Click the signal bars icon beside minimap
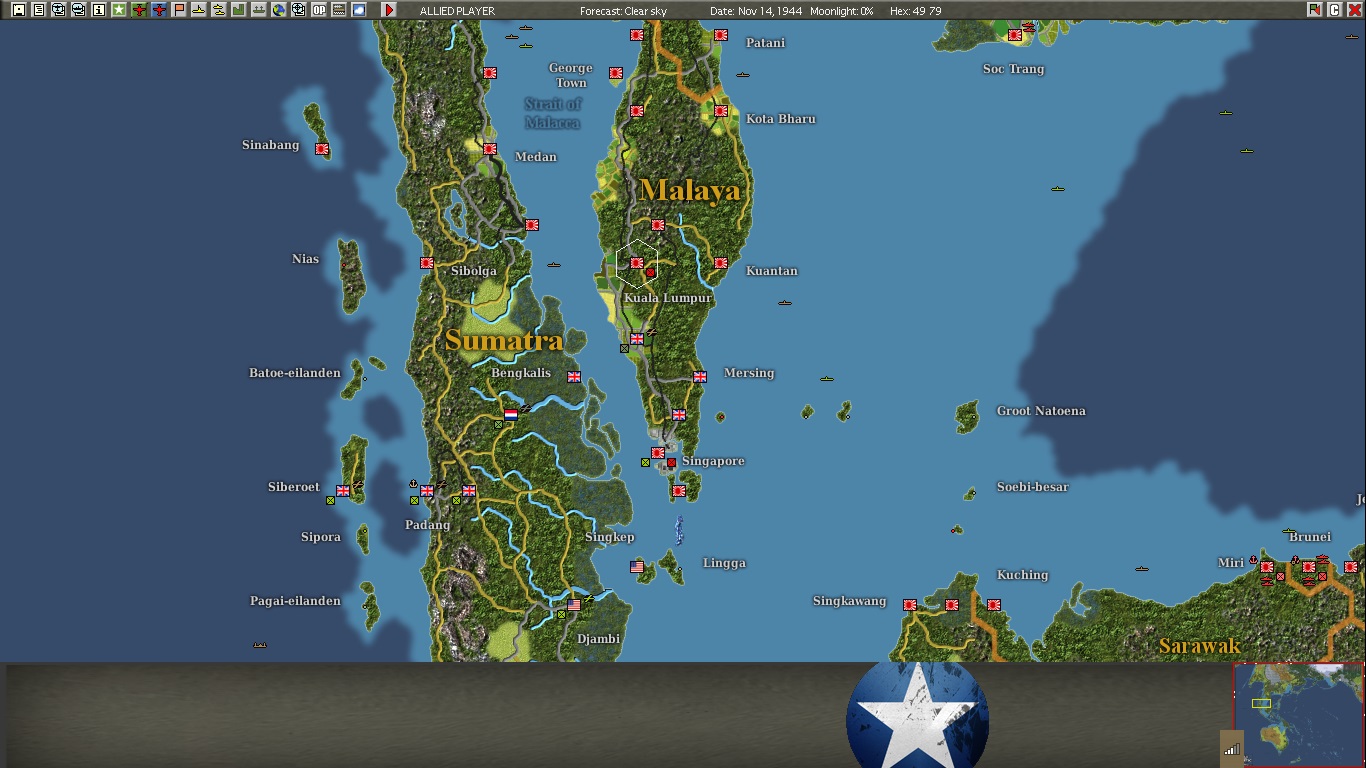1366x768 pixels. point(1231,748)
